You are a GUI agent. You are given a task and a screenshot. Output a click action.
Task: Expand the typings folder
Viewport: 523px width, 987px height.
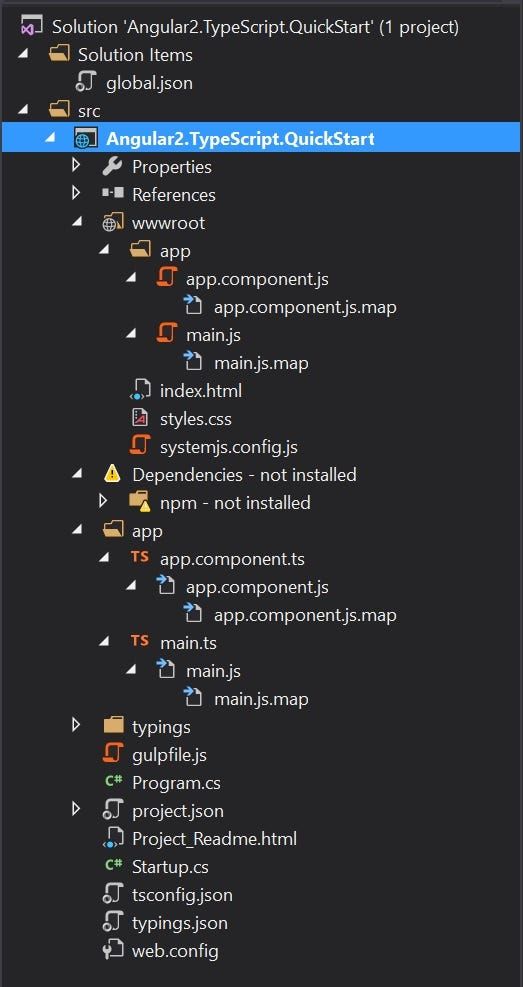[76, 725]
